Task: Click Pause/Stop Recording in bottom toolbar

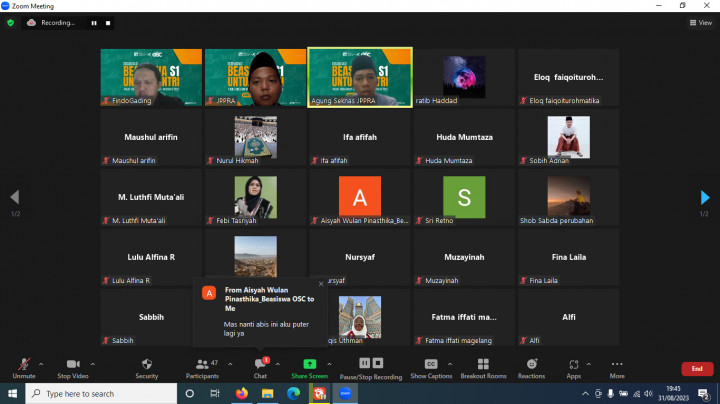Action: click(370, 367)
